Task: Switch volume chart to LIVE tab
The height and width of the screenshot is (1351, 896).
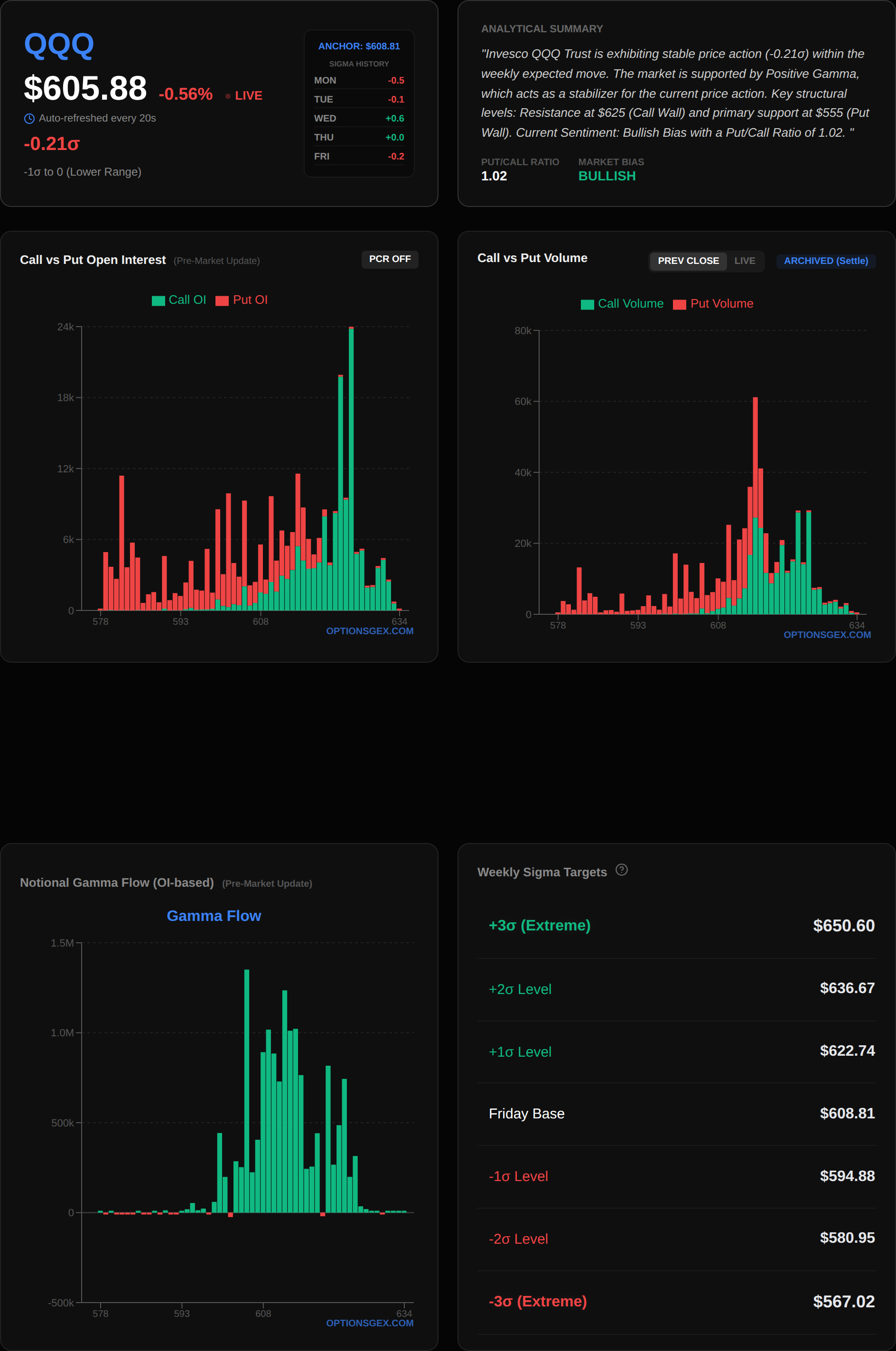Action: (744, 261)
